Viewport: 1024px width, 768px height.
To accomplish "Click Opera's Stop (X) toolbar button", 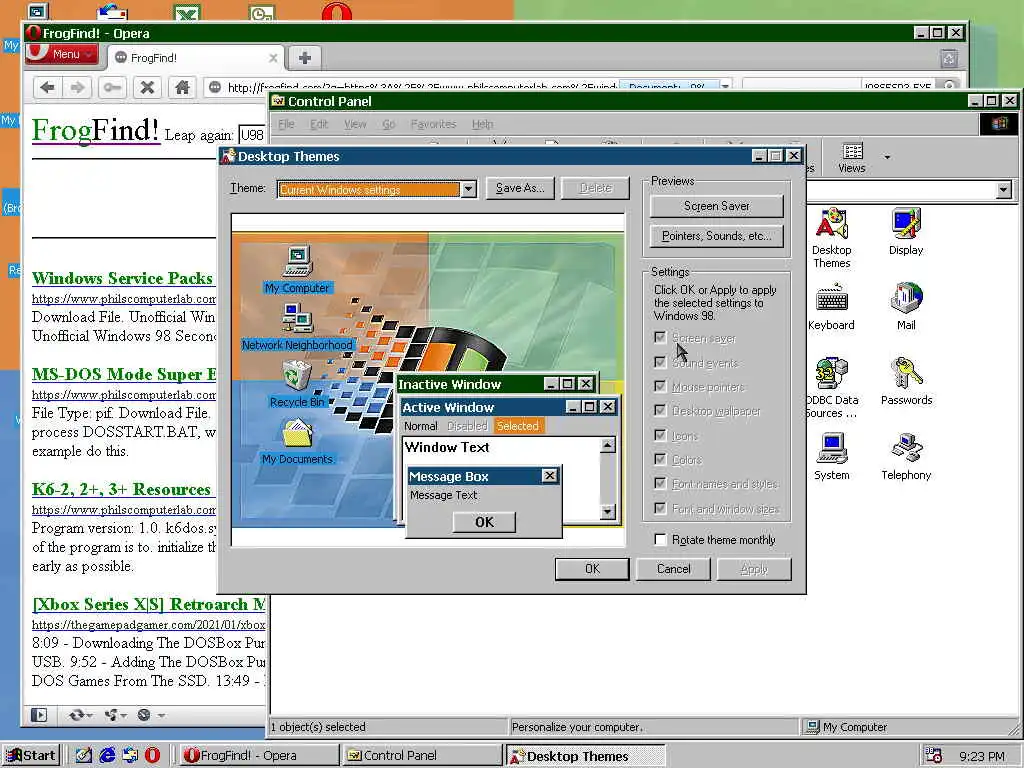I will [148, 87].
